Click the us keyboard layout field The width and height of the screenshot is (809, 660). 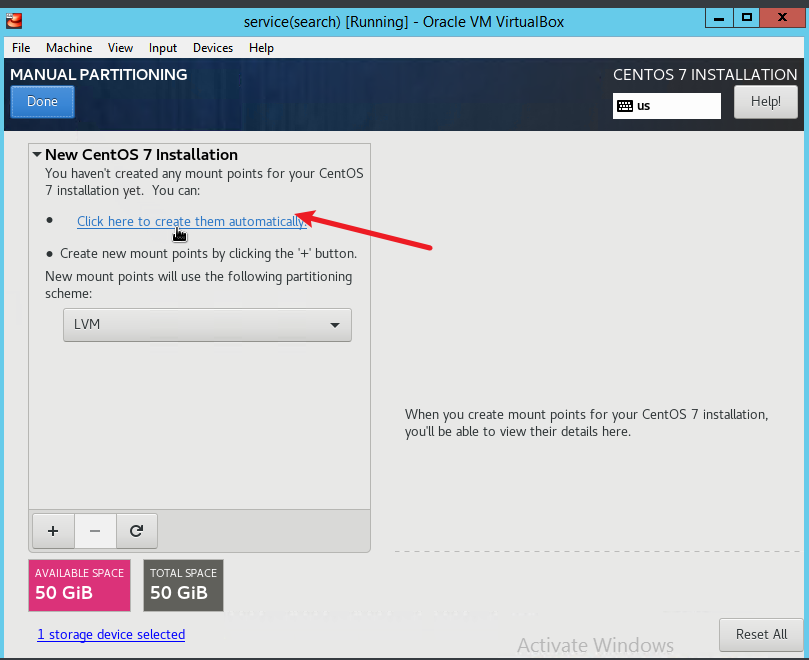[667, 106]
